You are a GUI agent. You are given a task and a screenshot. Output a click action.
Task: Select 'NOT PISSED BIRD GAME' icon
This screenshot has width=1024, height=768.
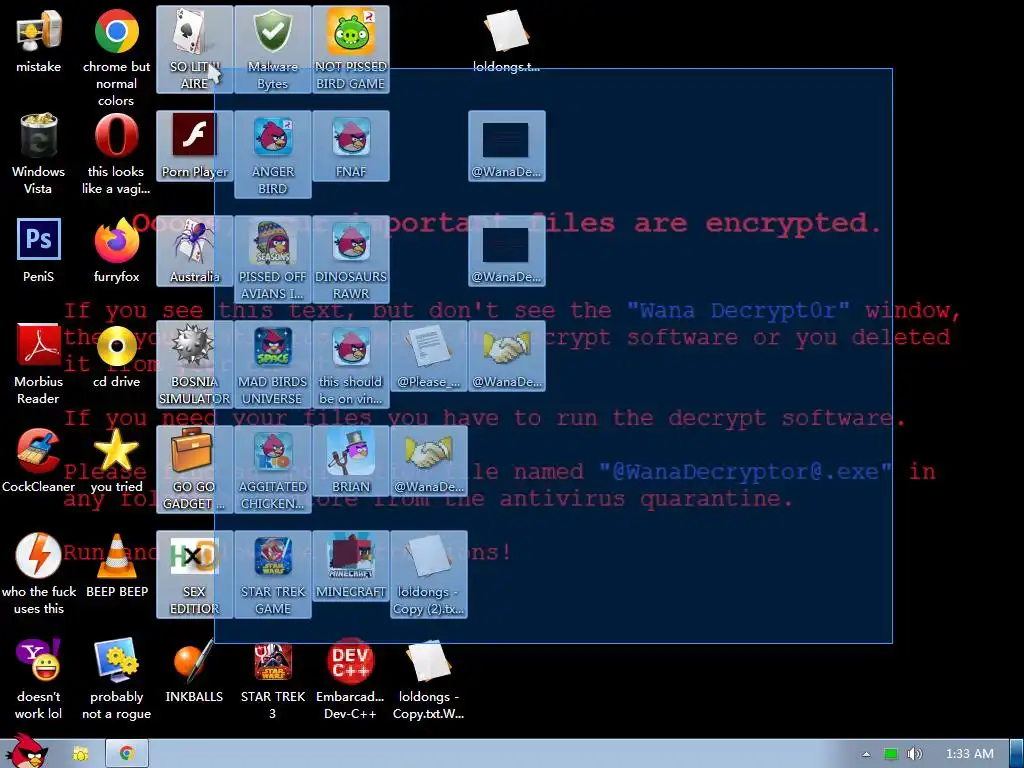tap(351, 50)
